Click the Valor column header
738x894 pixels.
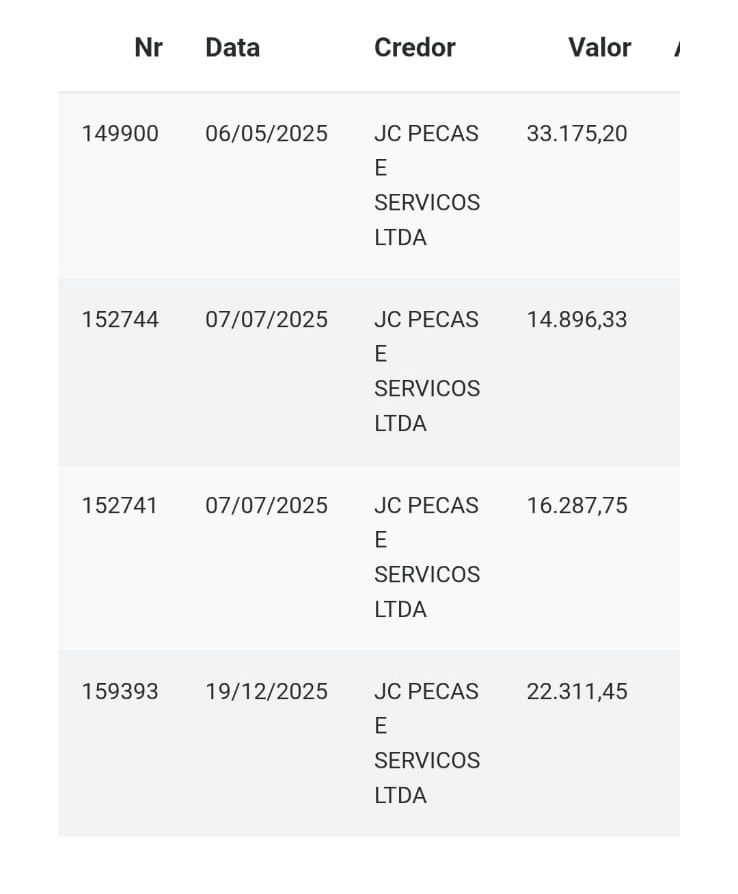599,47
